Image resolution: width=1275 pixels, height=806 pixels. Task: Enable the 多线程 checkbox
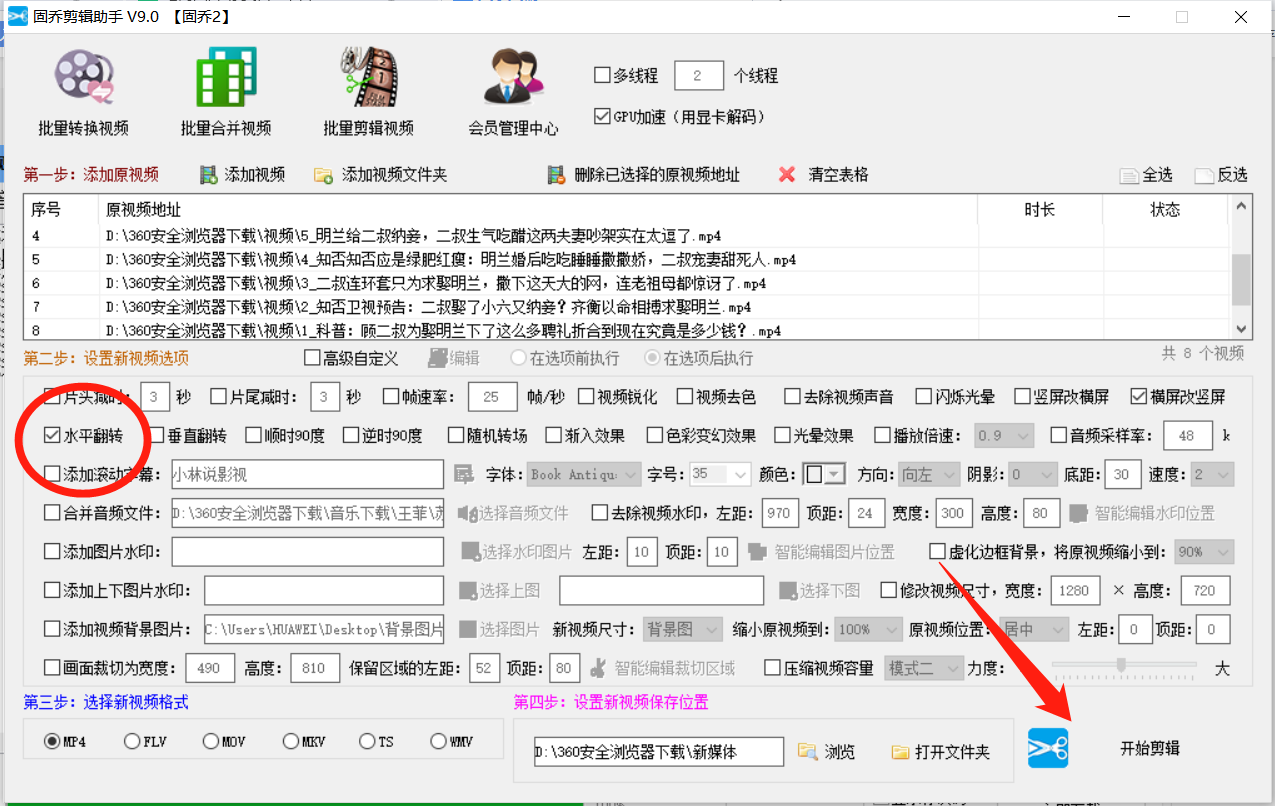[602, 75]
